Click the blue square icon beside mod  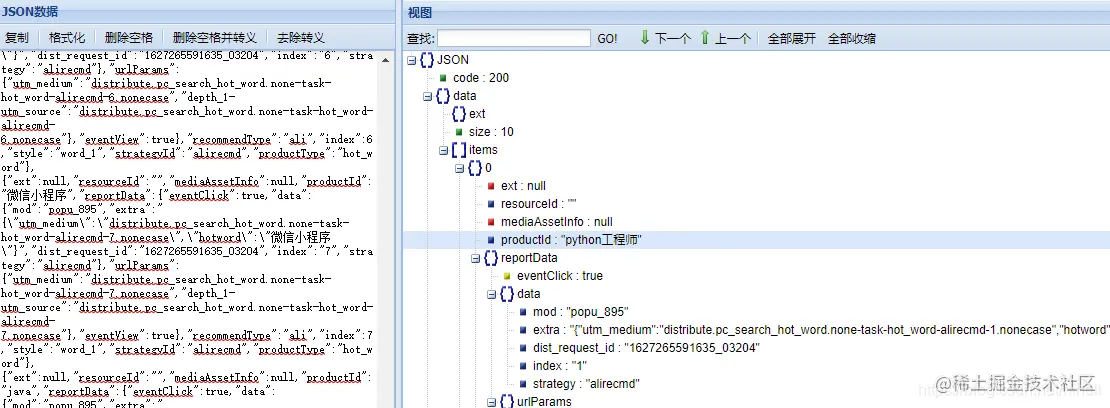point(523,312)
